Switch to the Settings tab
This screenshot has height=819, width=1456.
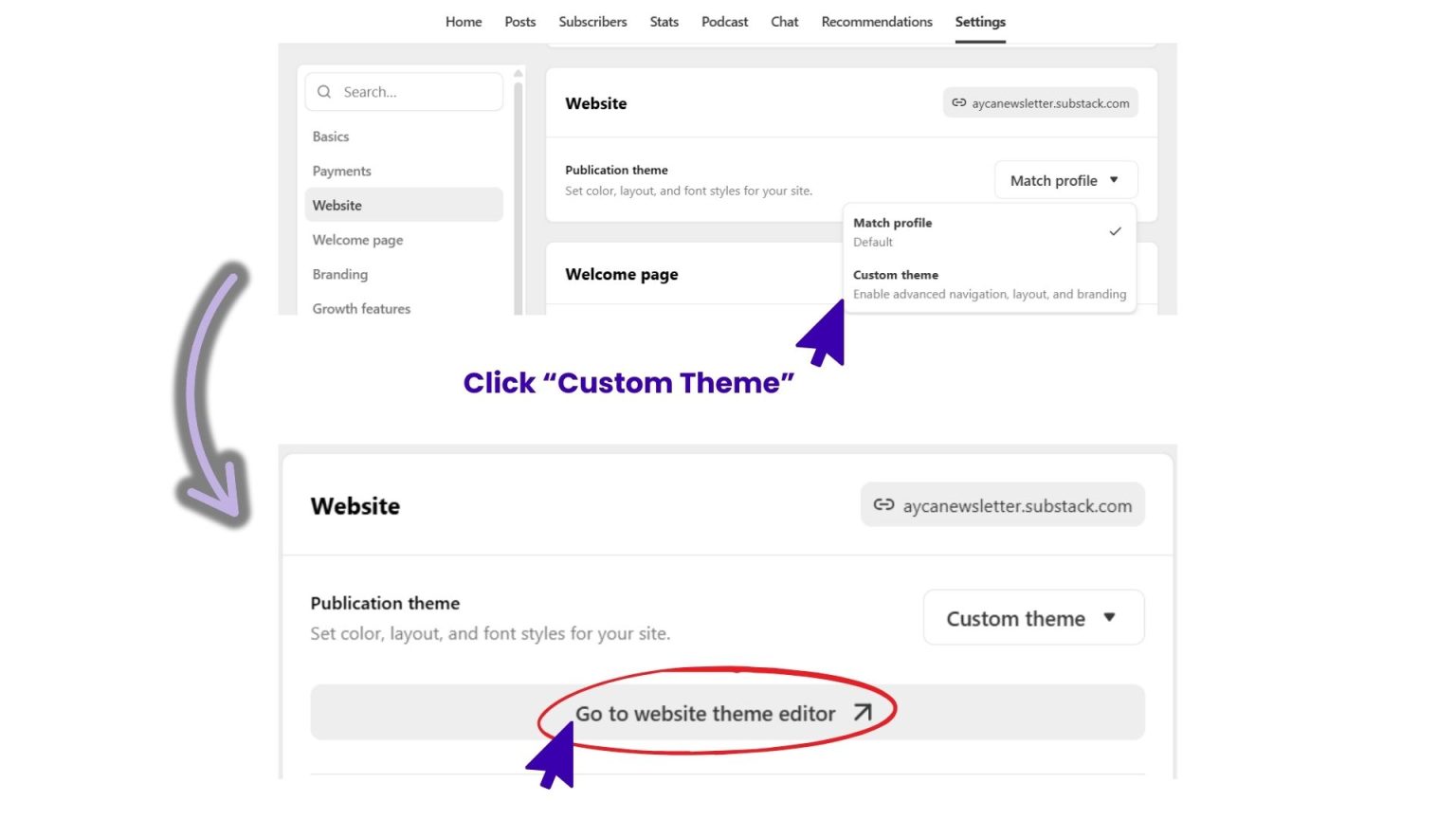(980, 21)
